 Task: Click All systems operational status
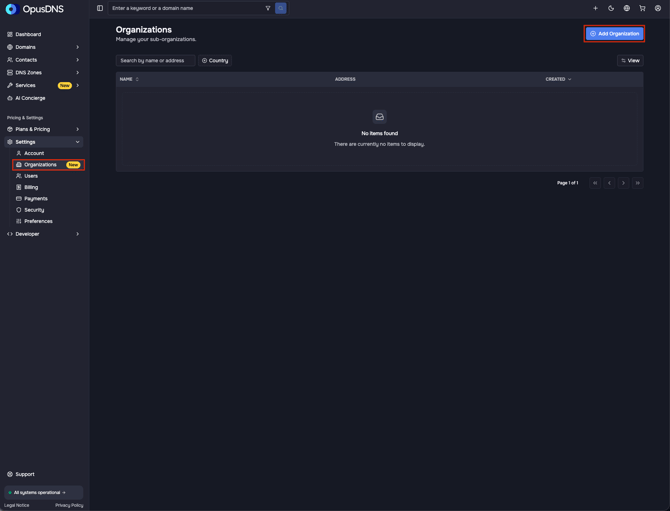pyautogui.click(x=44, y=493)
